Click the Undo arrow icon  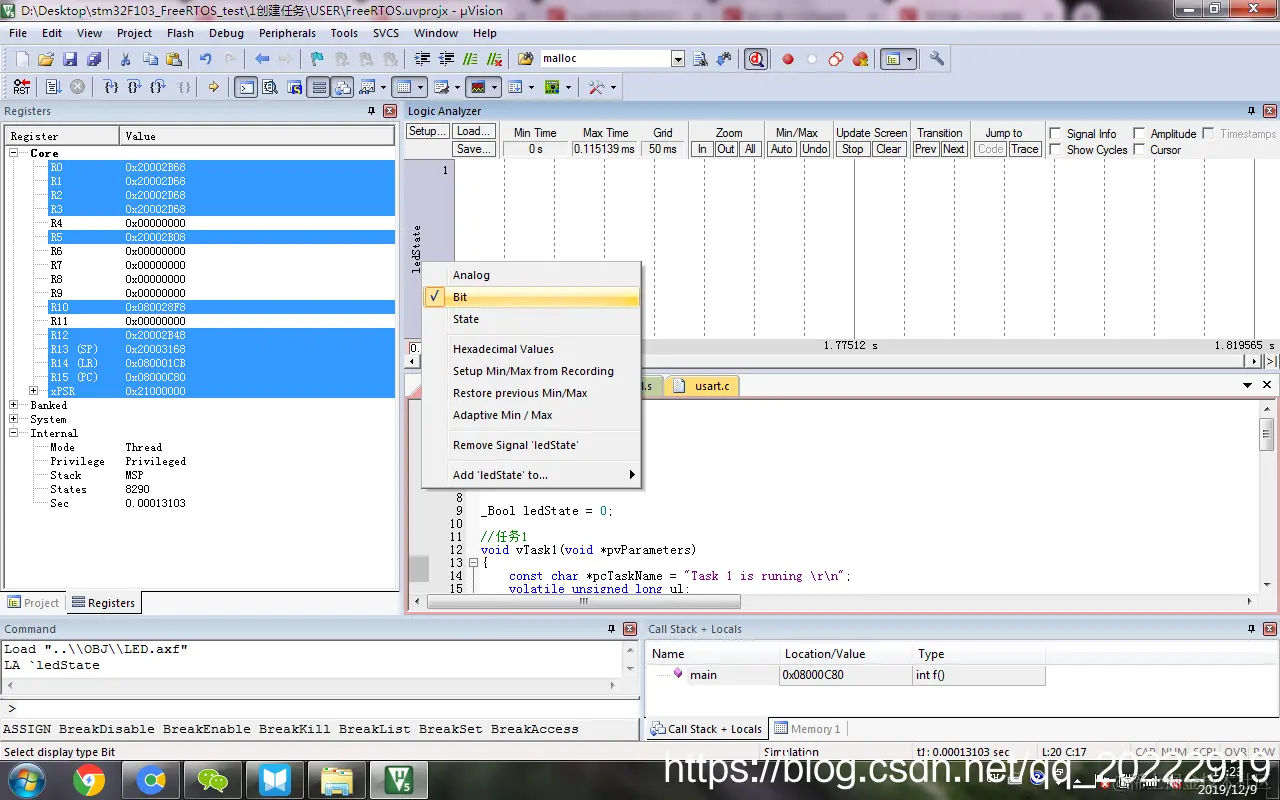(x=205, y=59)
